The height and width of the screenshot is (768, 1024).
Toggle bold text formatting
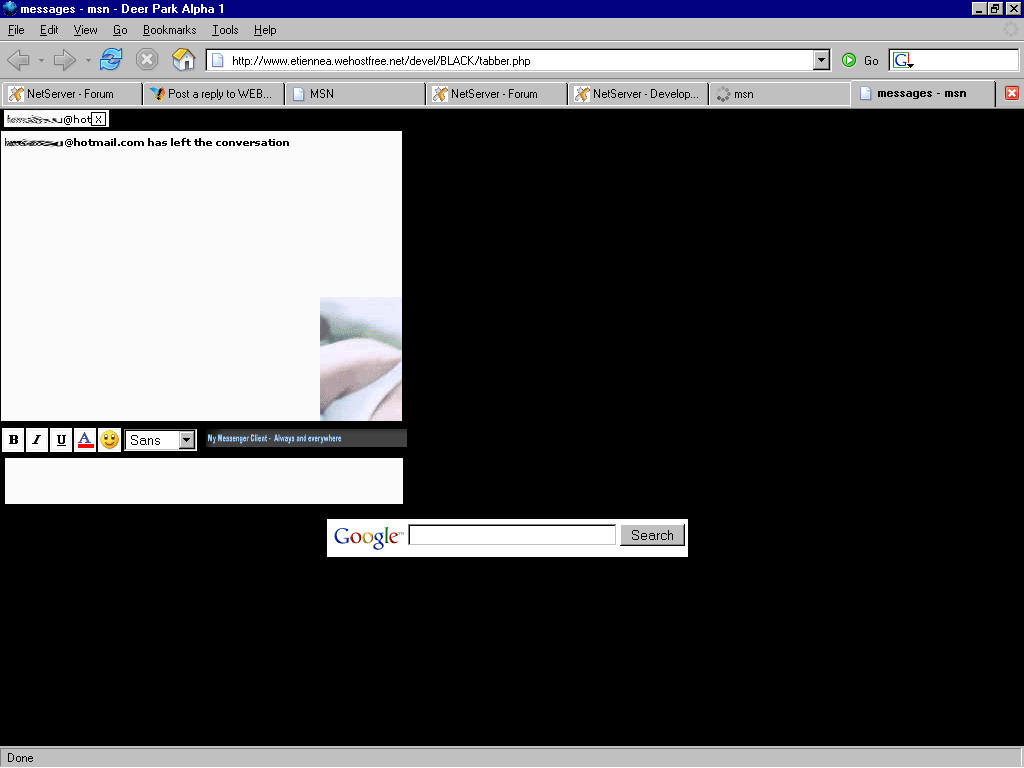point(14,440)
